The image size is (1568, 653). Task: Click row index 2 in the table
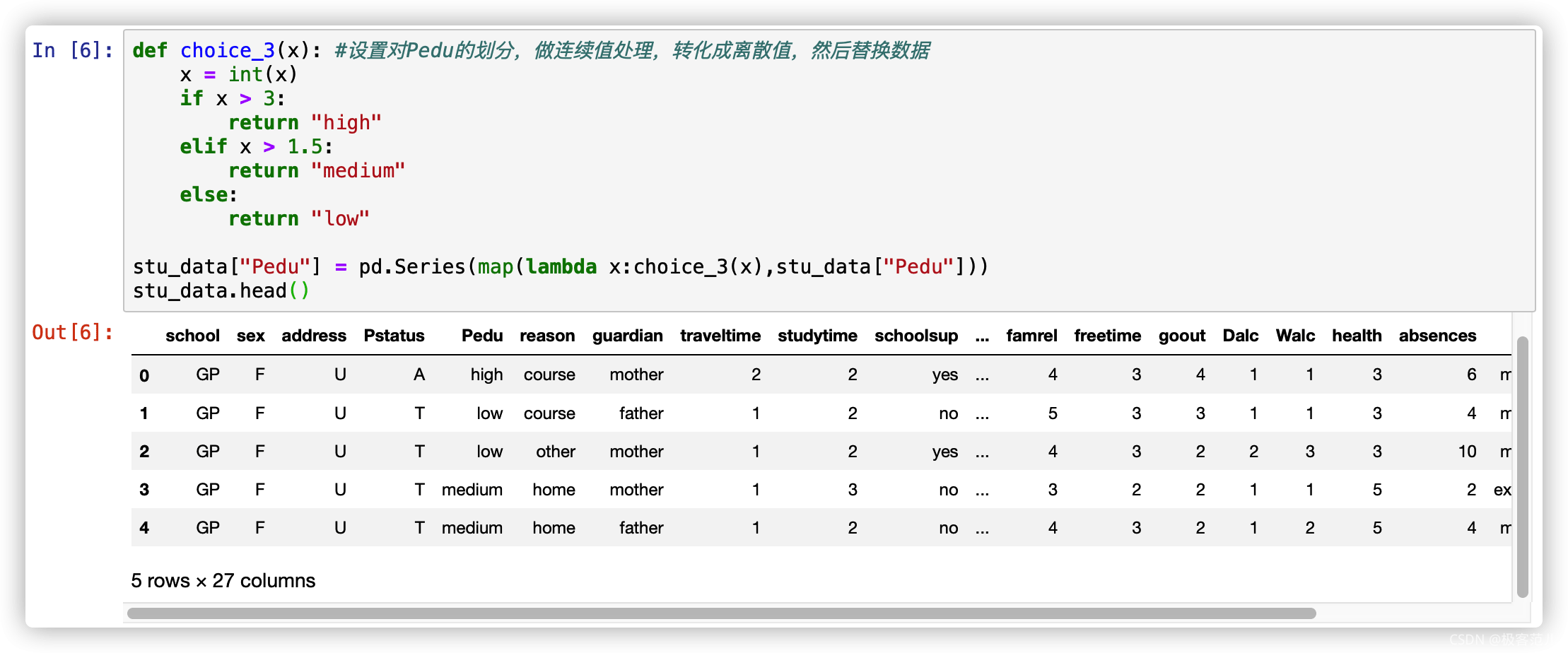144,452
